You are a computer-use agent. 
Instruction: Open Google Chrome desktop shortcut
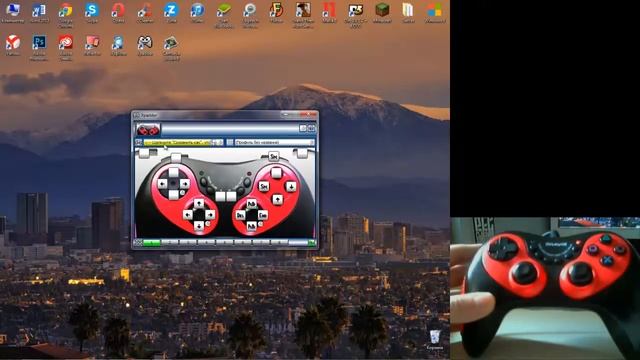pos(65,15)
